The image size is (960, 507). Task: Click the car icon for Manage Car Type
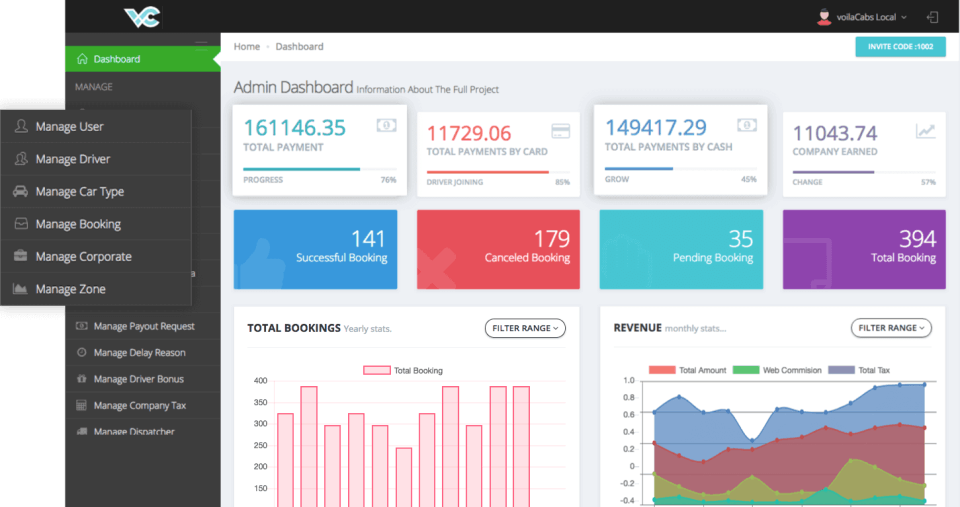20,191
